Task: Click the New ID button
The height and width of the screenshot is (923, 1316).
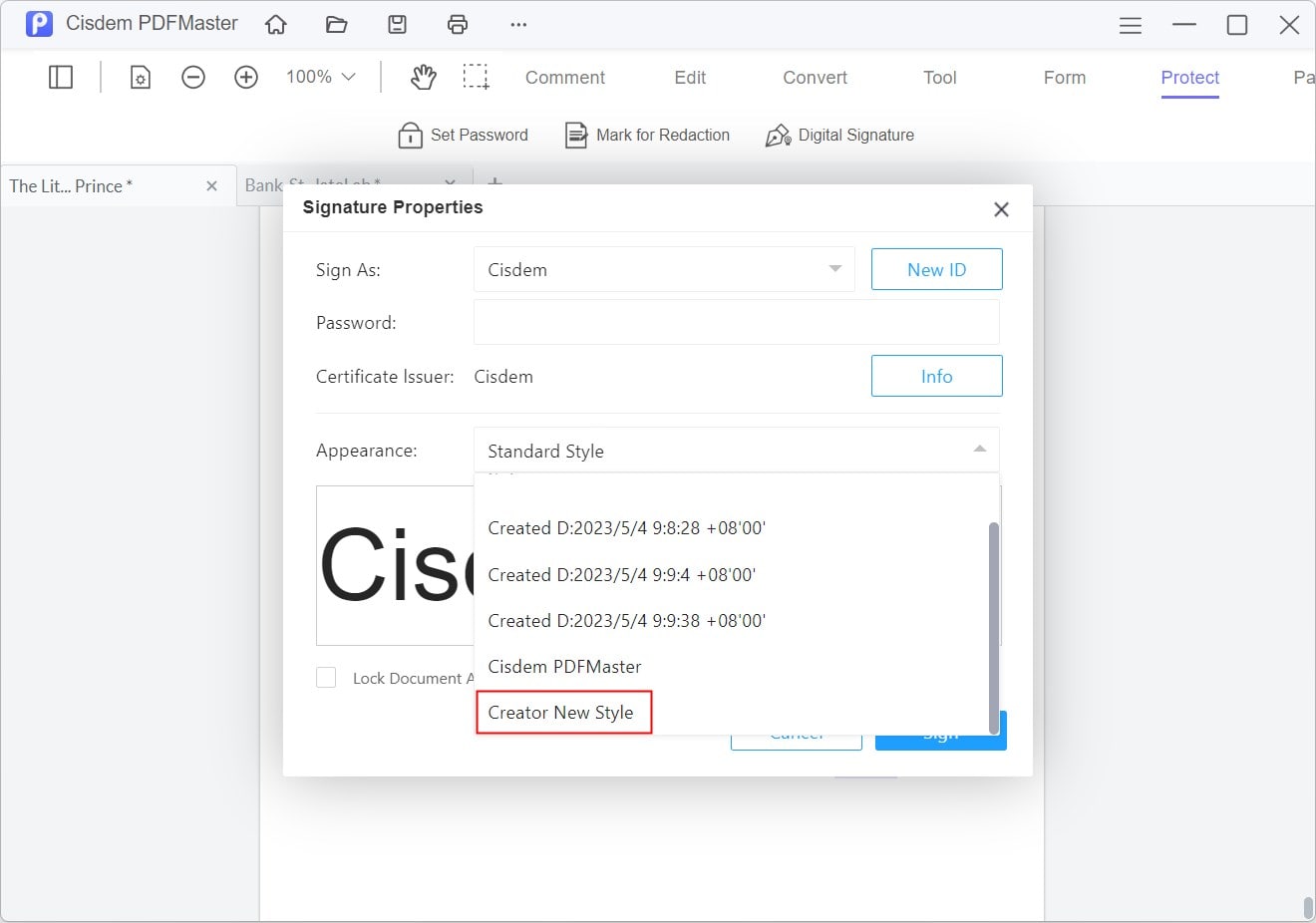Action: point(936,269)
